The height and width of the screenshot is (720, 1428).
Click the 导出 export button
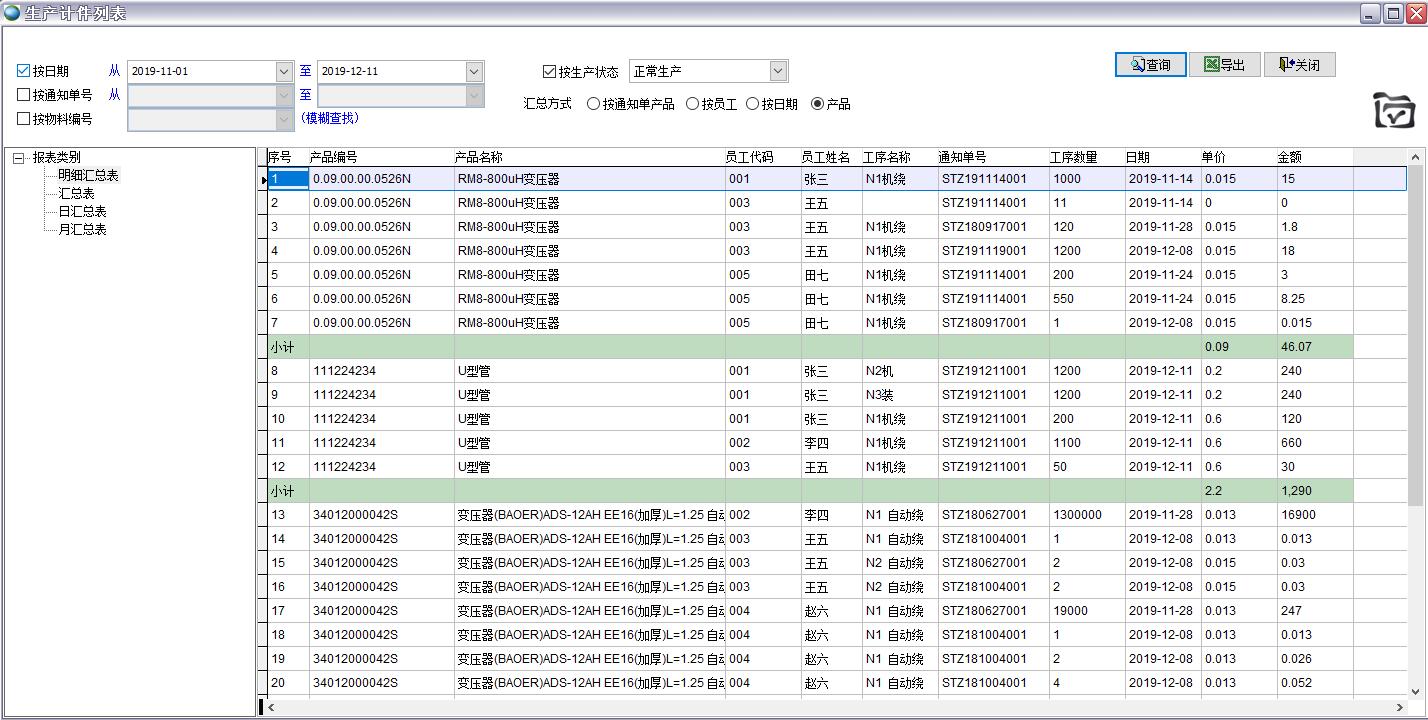click(x=1224, y=65)
